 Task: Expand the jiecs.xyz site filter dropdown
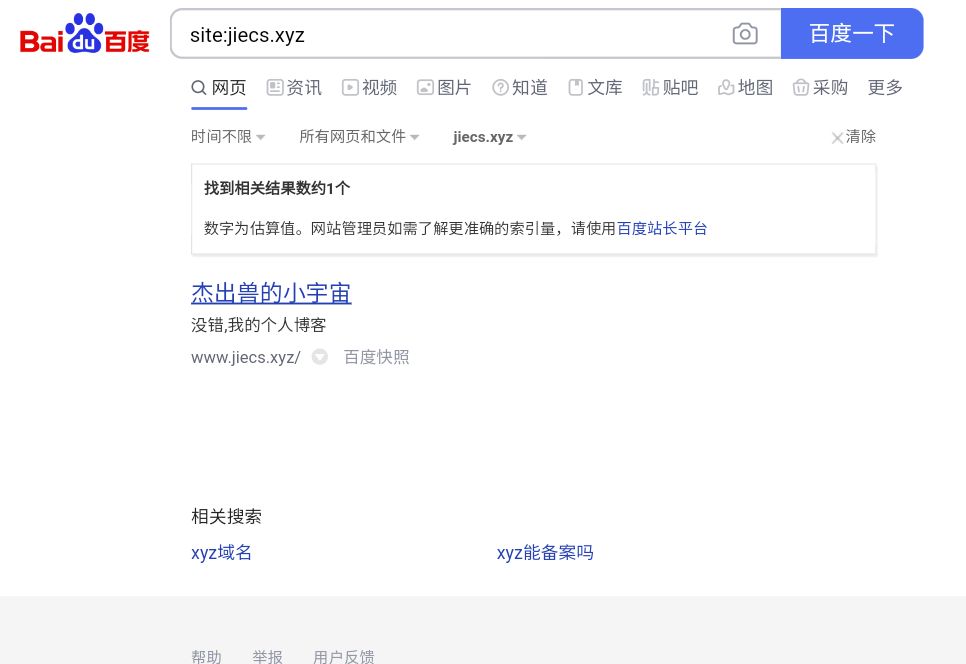click(489, 137)
